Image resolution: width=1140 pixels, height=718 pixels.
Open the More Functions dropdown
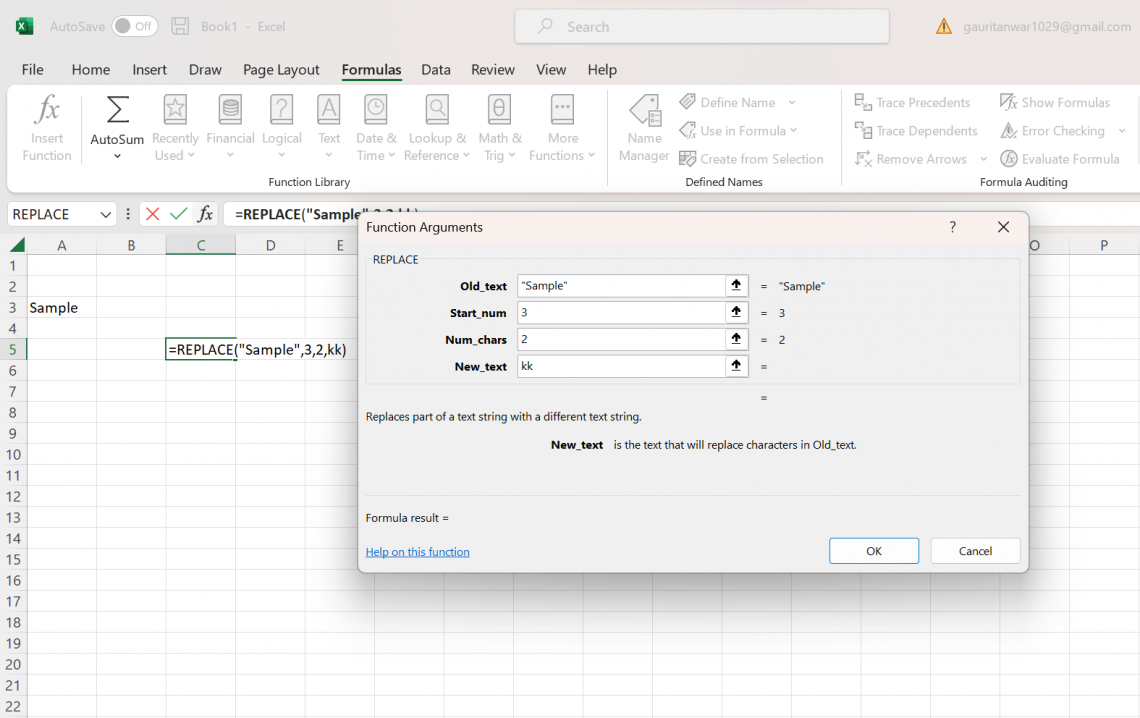(562, 127)
